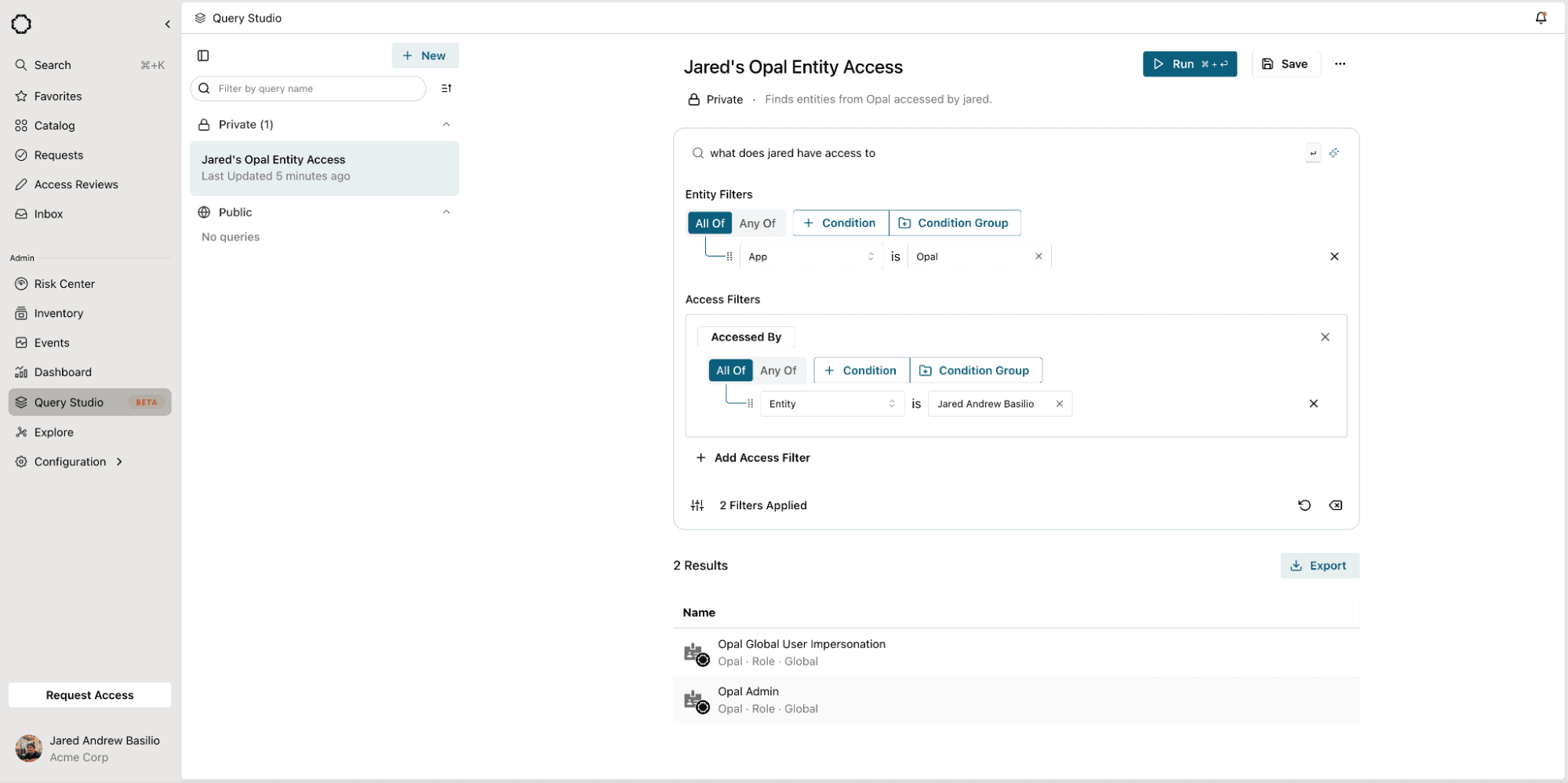This screenshot has height=783, width=1568.
Task: Select All Of in Entity Filters
Action: tap(710, 224)
